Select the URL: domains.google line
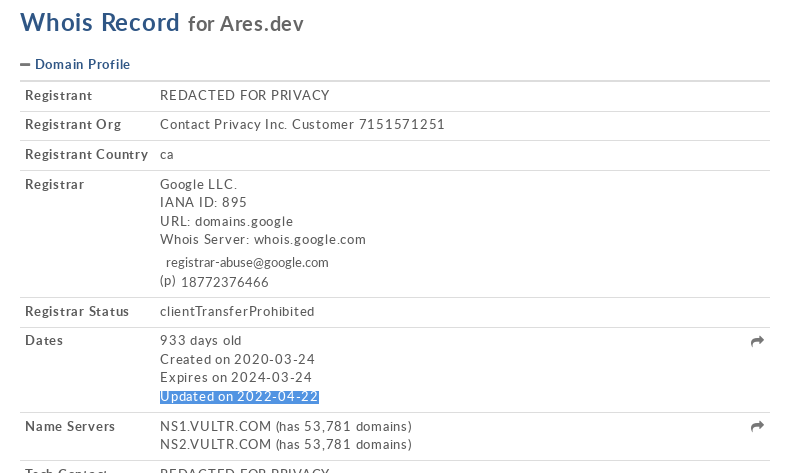Screen dimensions: 788x473 [226, 222]
